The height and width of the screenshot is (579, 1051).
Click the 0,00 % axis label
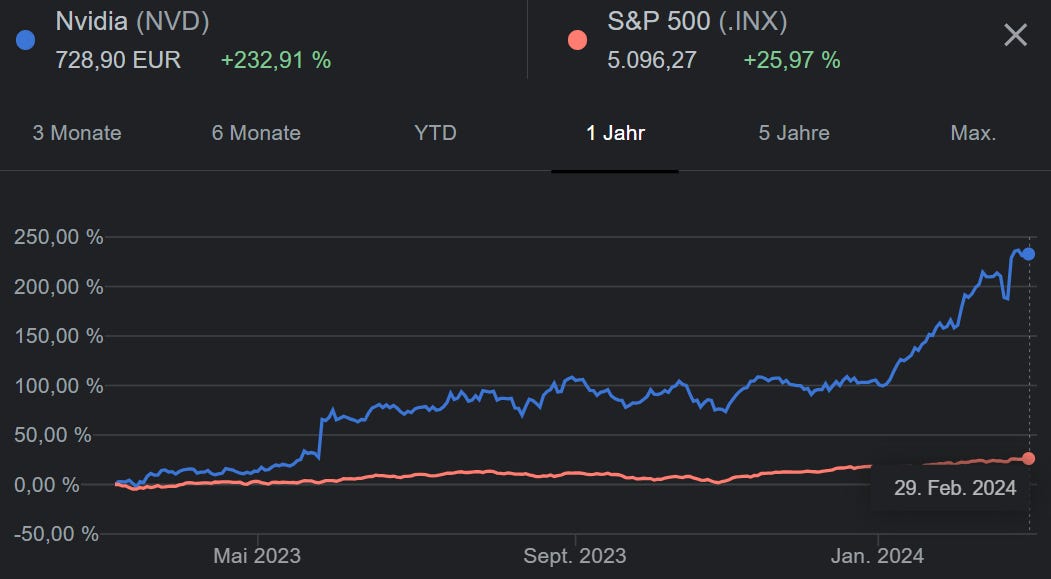[x=47, y=485]
